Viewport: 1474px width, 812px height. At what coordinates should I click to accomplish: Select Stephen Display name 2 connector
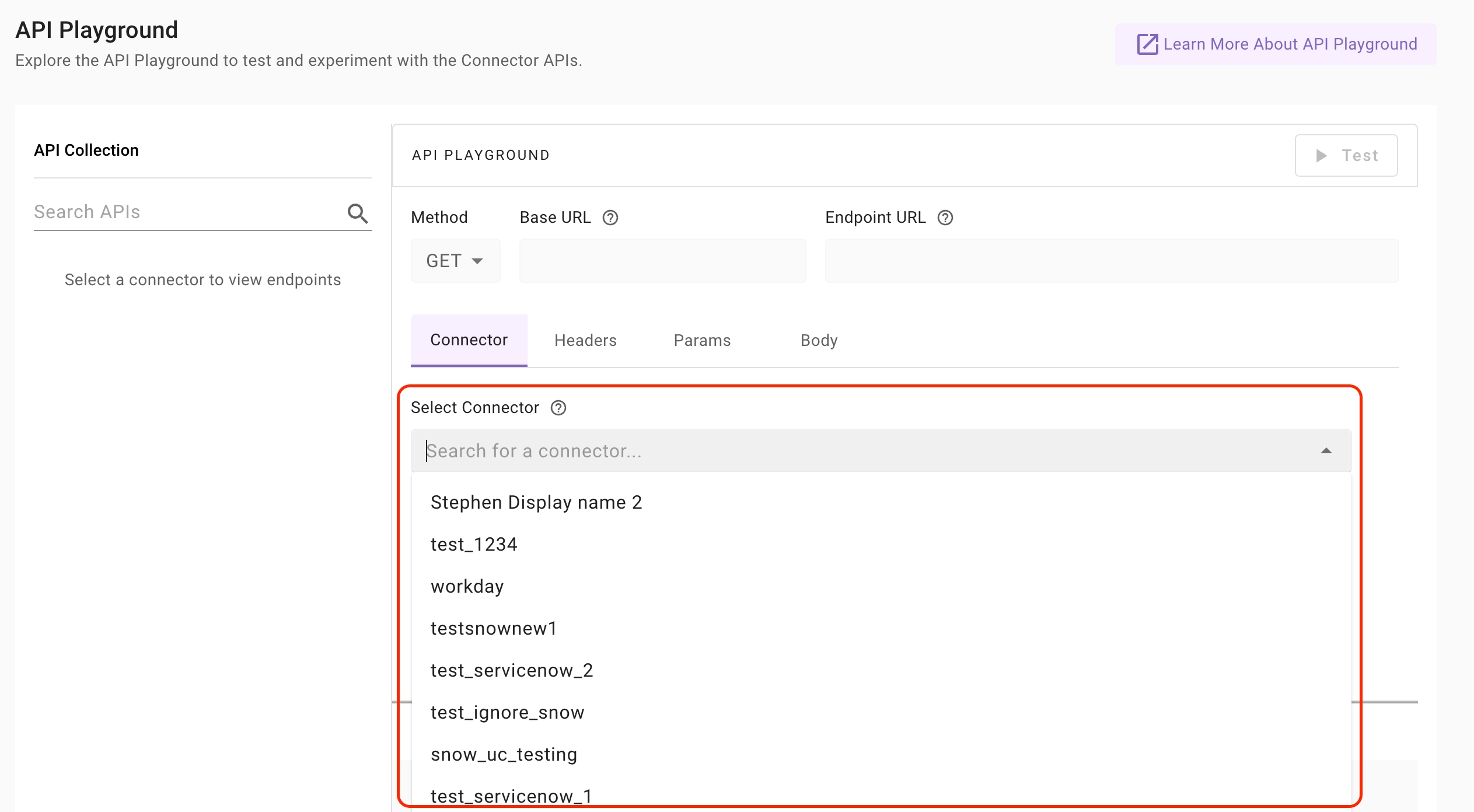tap(536, 502)
